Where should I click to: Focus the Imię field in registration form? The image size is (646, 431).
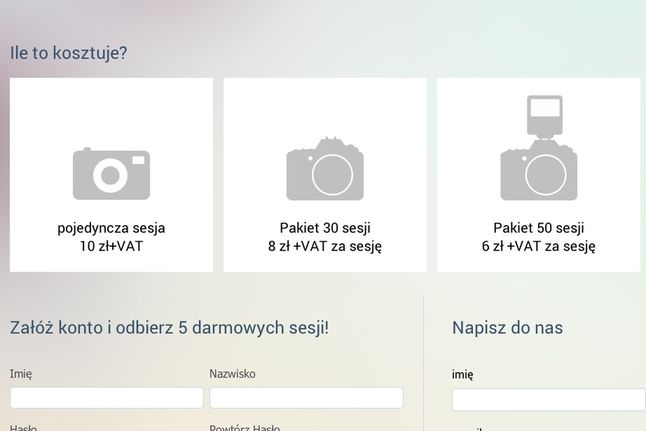coord(106,398)
